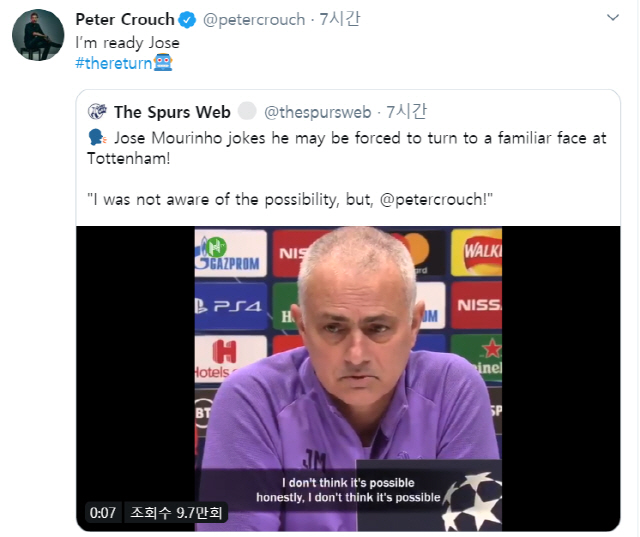Click The Spurs Web display name
640x537 pixels.
click(172, 112)
